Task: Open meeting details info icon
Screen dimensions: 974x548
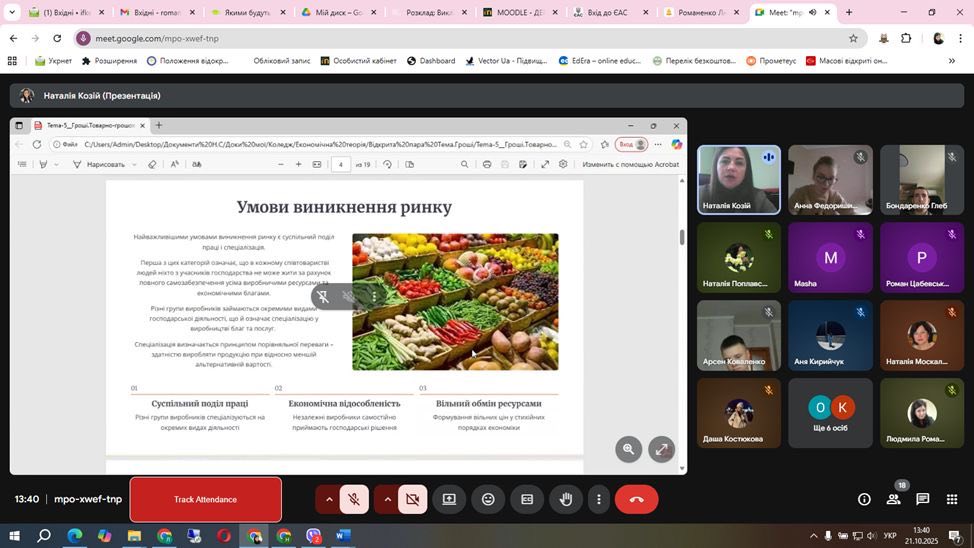Action: tap(864, 500)
